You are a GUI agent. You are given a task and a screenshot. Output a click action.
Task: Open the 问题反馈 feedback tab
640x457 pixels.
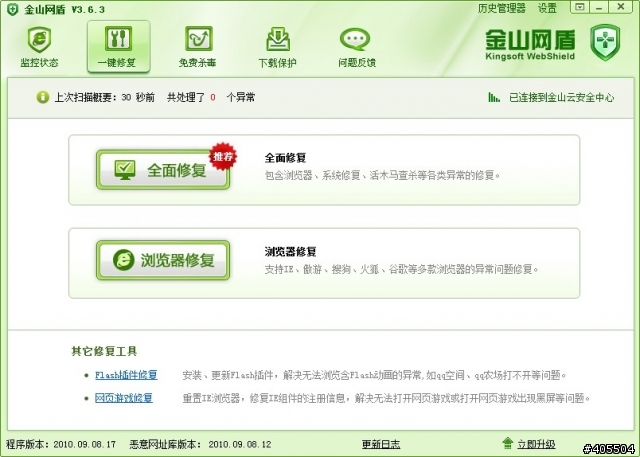(x=357, y=47)
